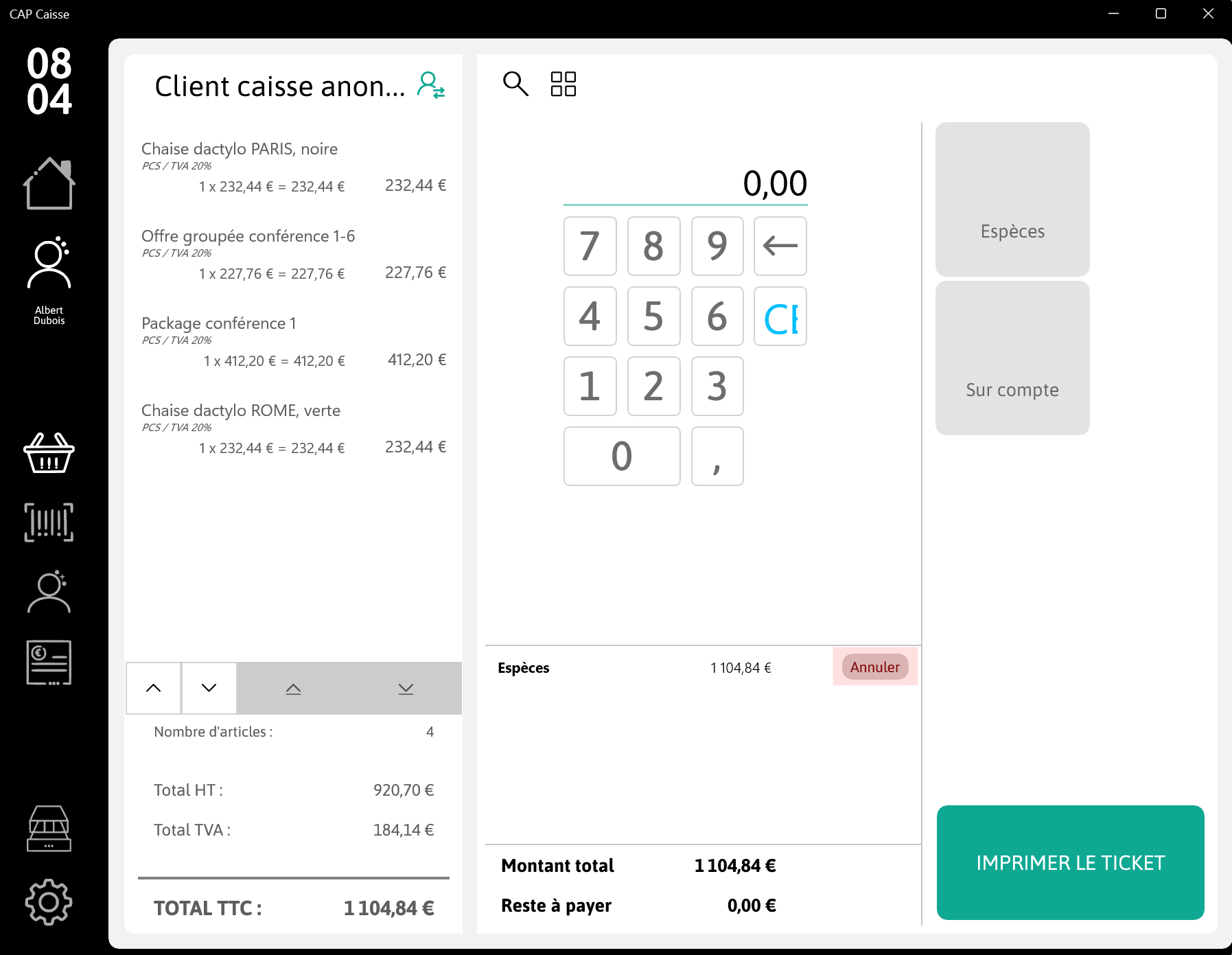Select Offre groupée conférence 1-6 line
This screenshot has width=1232, height=955.
[294, 255]
